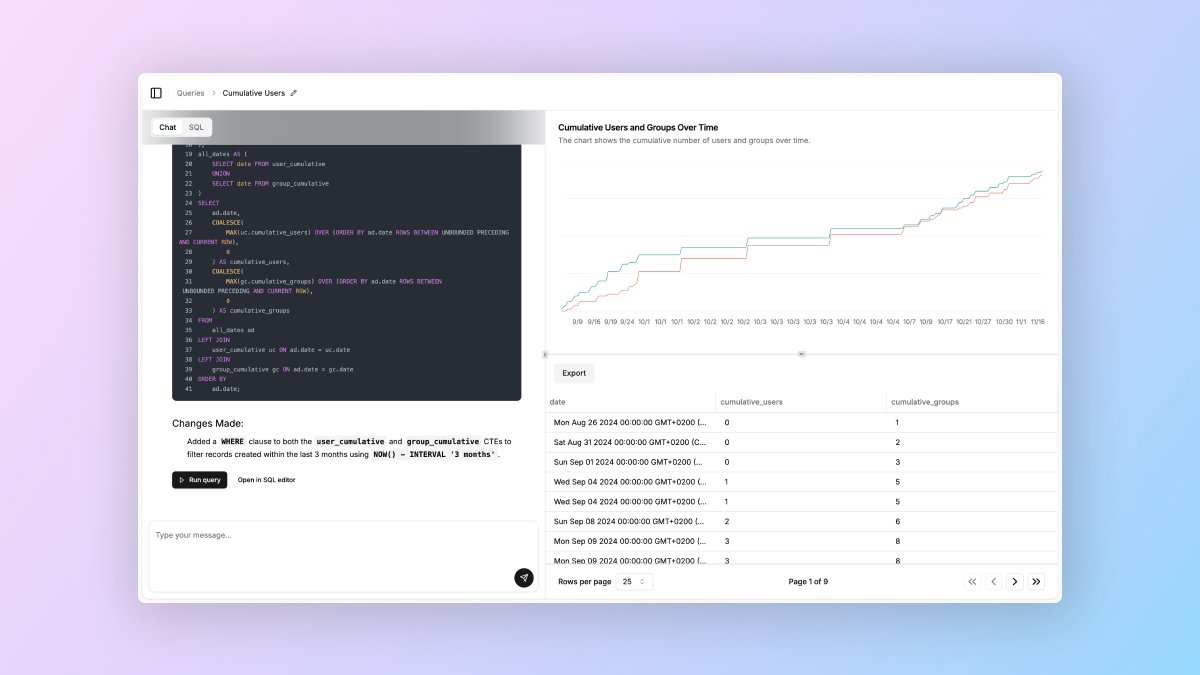Jump to the last results page
Screen dimensions: 1200x675
(x=1036, y=581)
